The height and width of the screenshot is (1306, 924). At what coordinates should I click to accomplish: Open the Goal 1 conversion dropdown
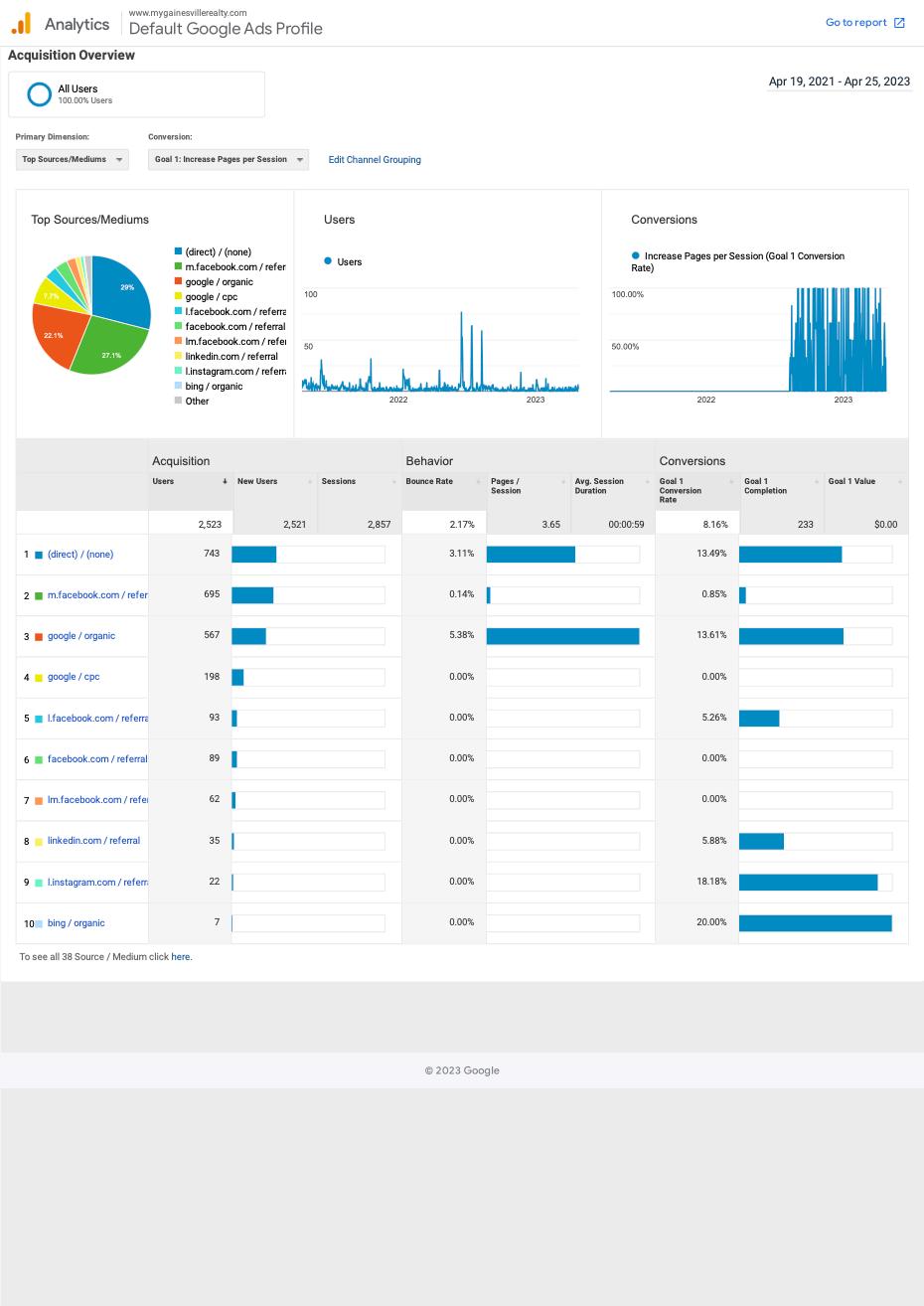[229, 159]
